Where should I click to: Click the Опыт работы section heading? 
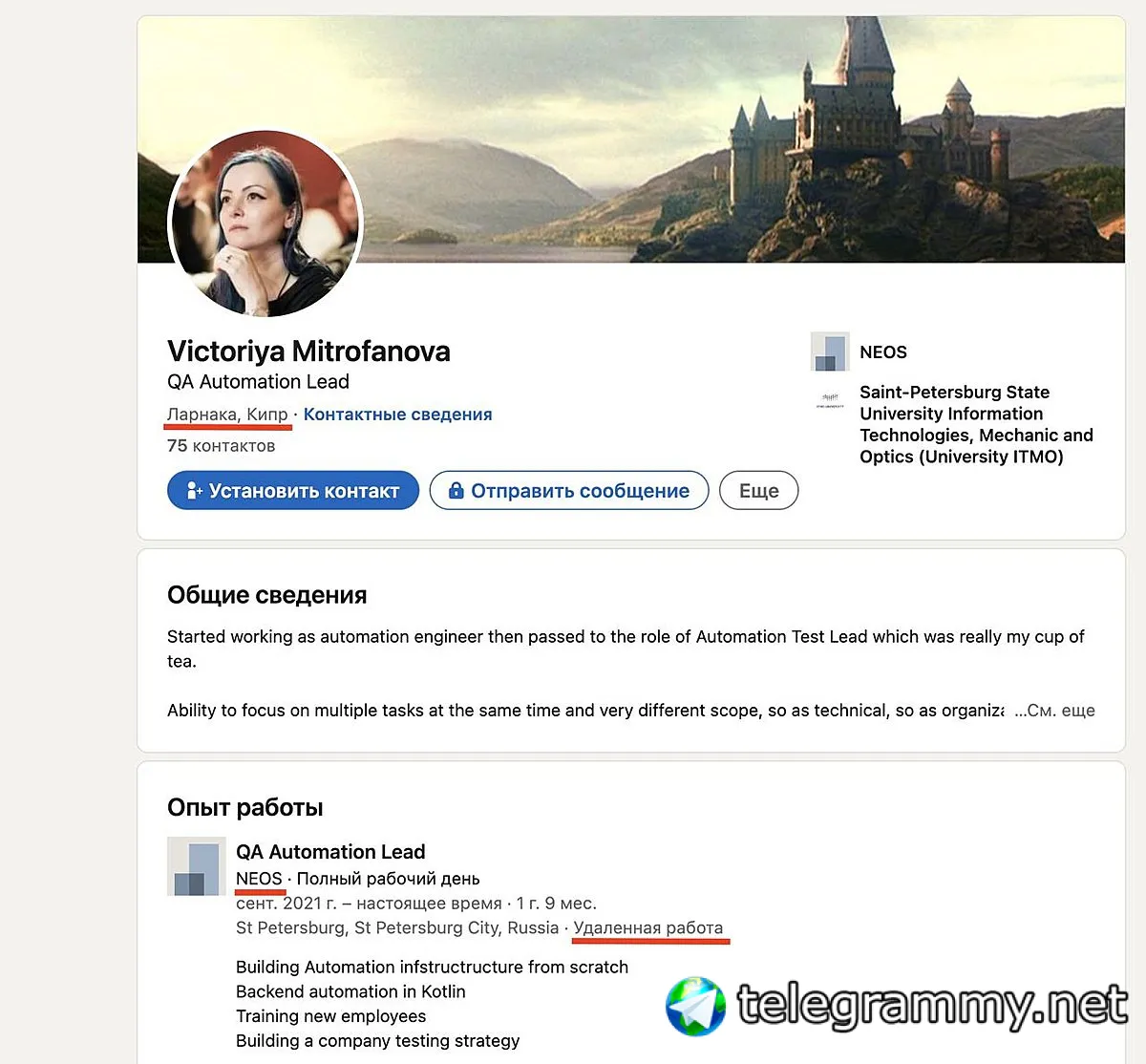[245, 808]
